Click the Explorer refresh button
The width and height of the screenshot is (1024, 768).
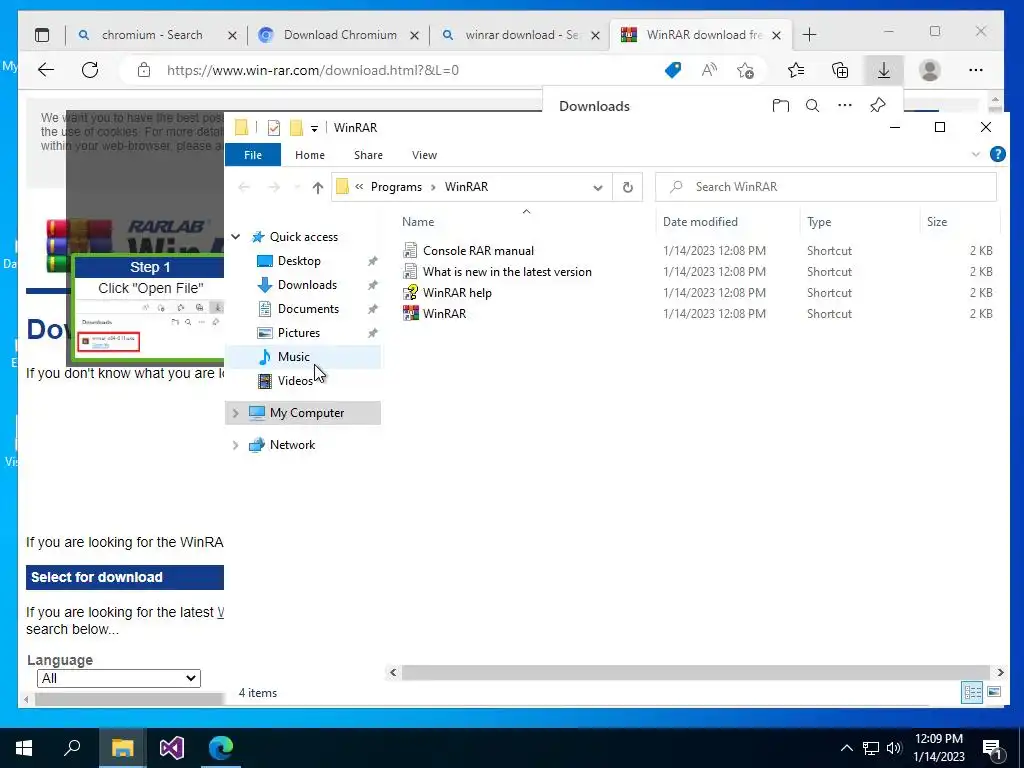click(x=628, y=187)
